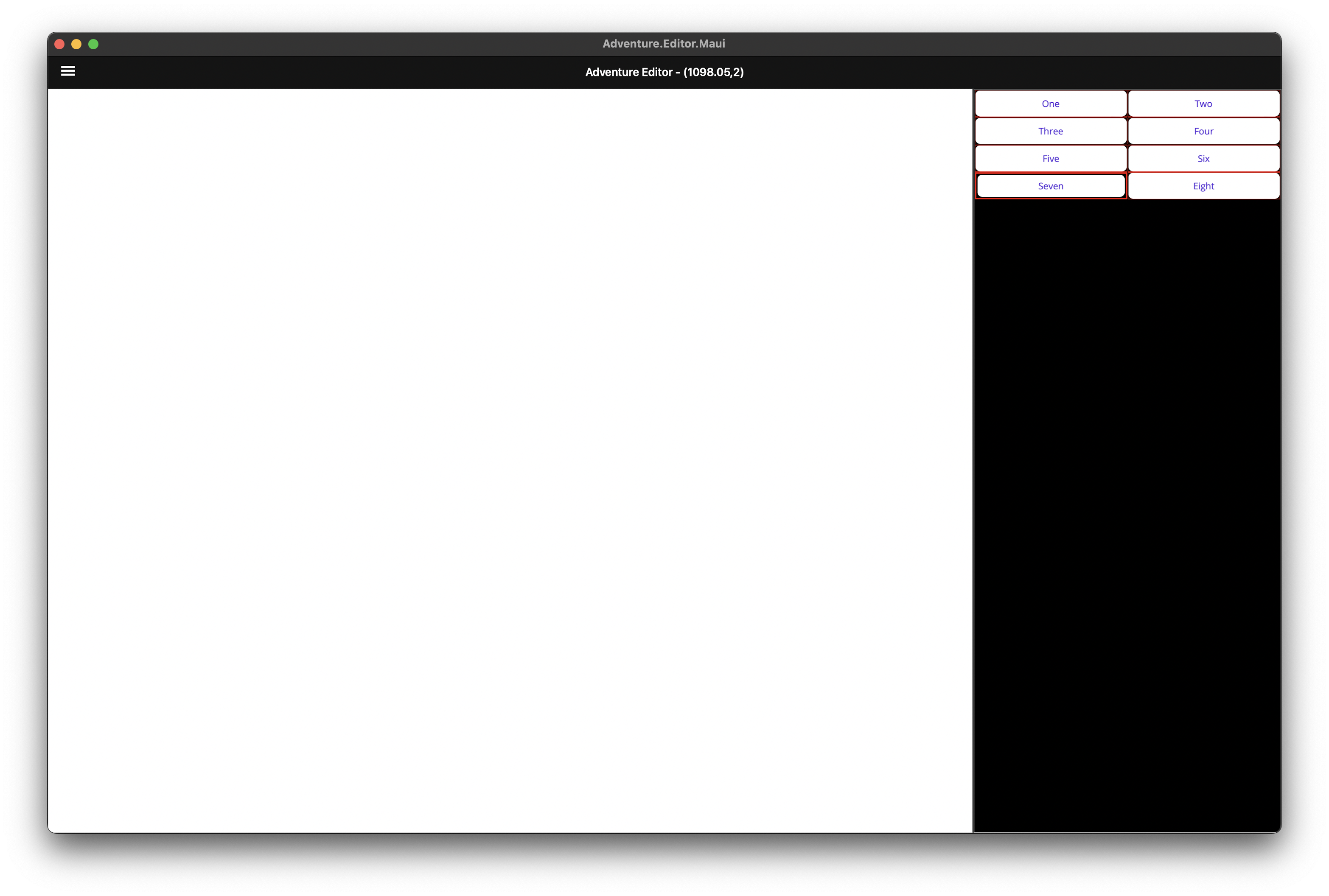Select the Three button
This screenshot has height=896, width=1329.
1050,131
